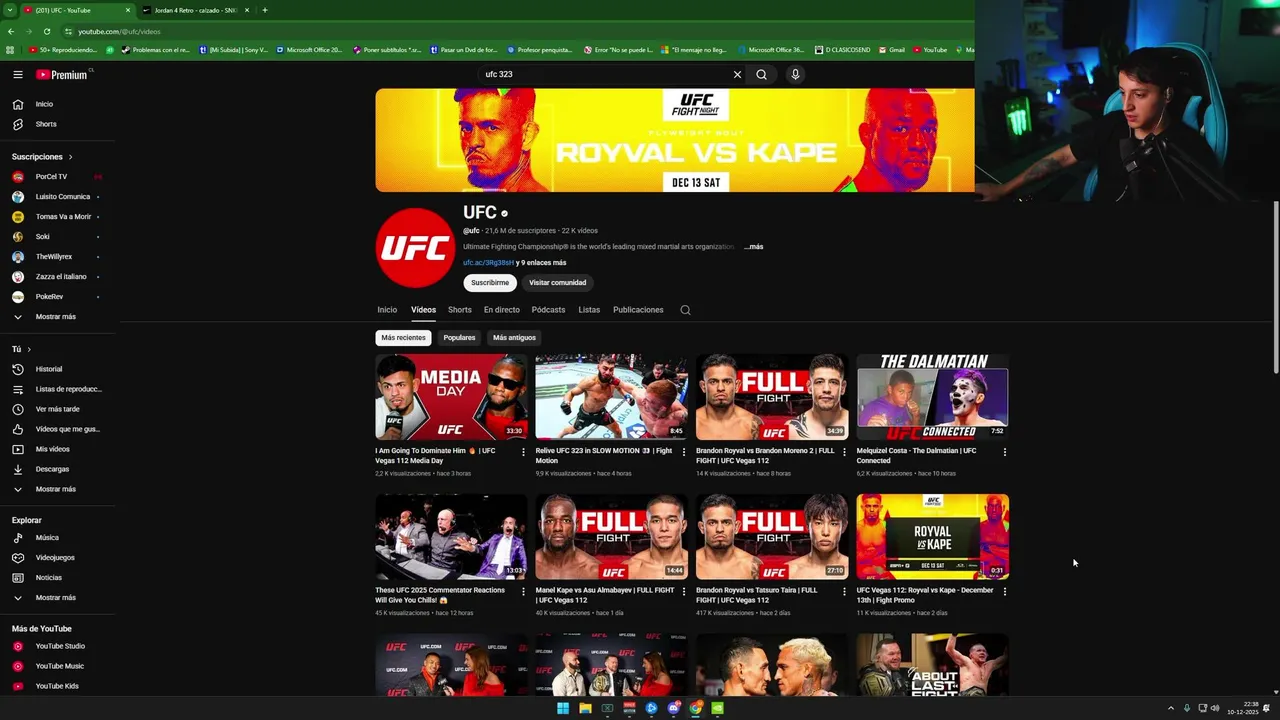Open Discord from the taskbar
1280x720 pixels.
pos(673,708)
